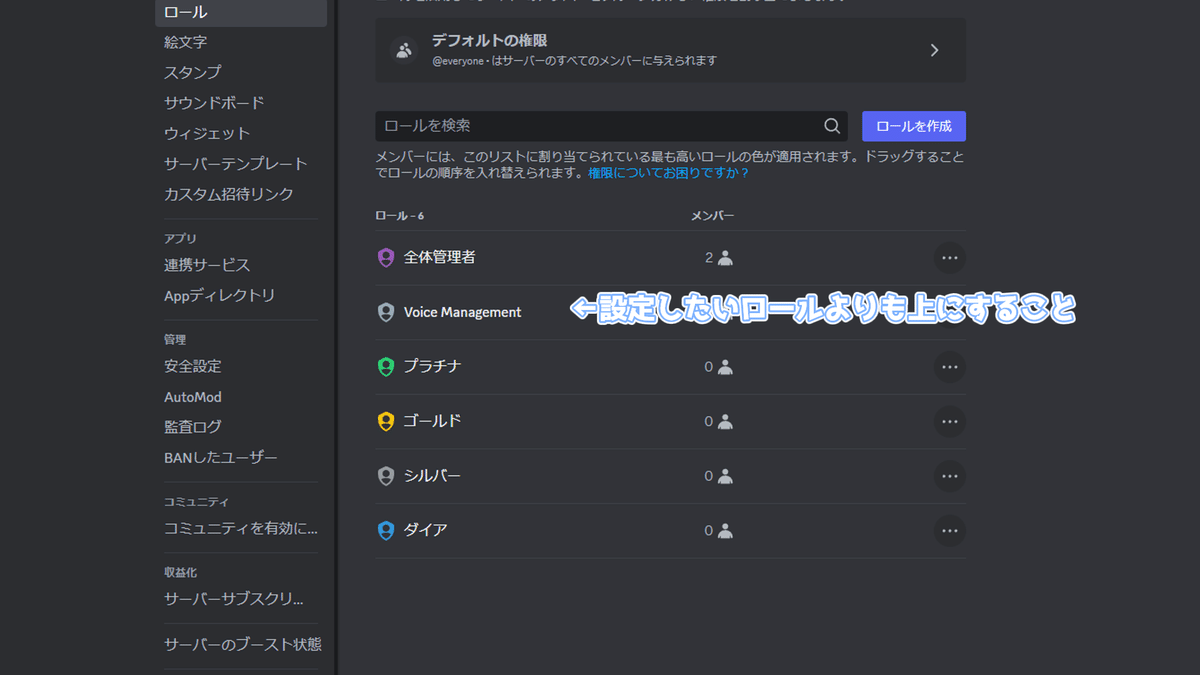Open more options for the プラチナ role
Screen dimensions: 1200x675
949,366
